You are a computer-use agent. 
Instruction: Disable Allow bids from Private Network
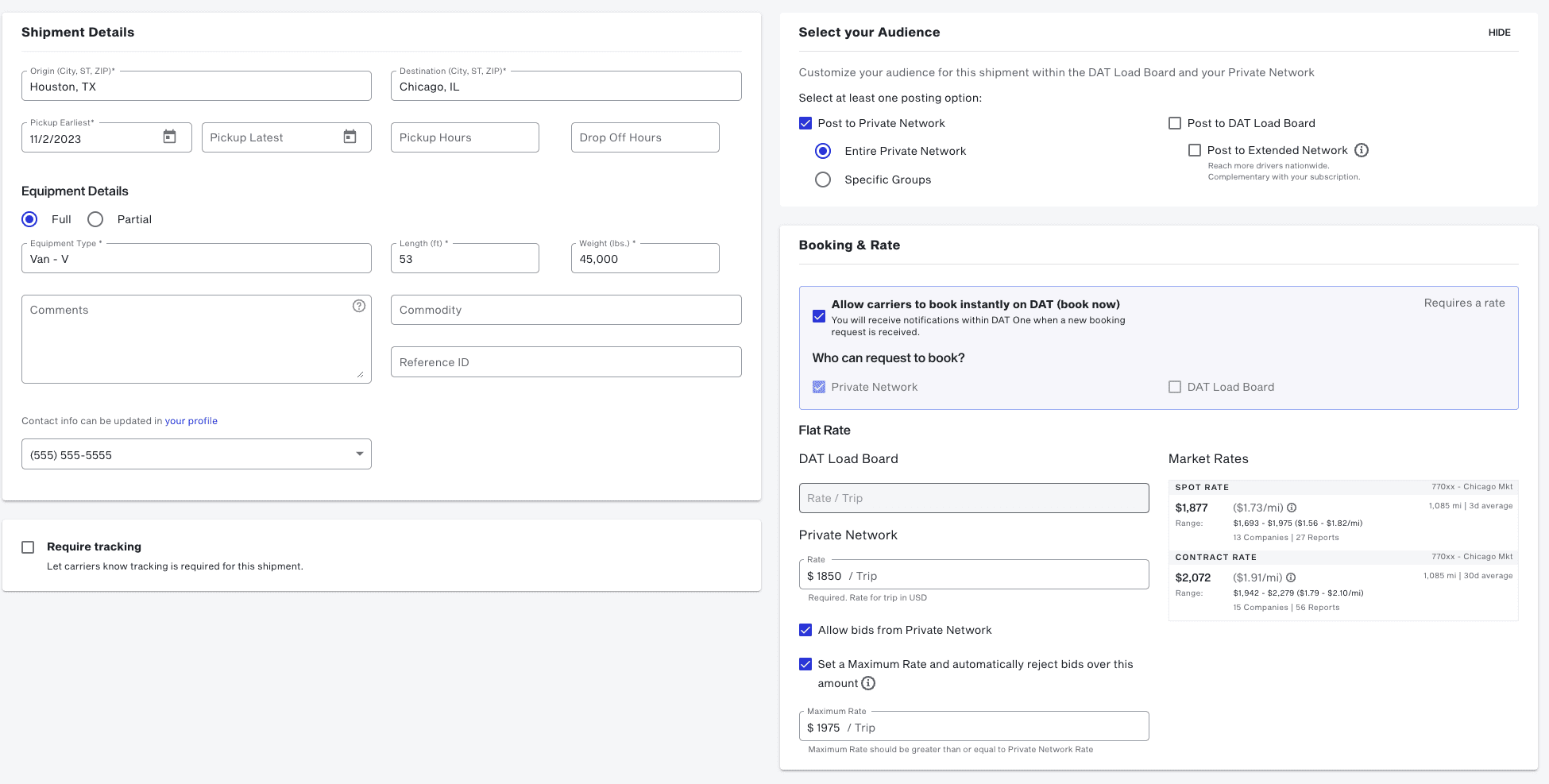click(805, 630)
